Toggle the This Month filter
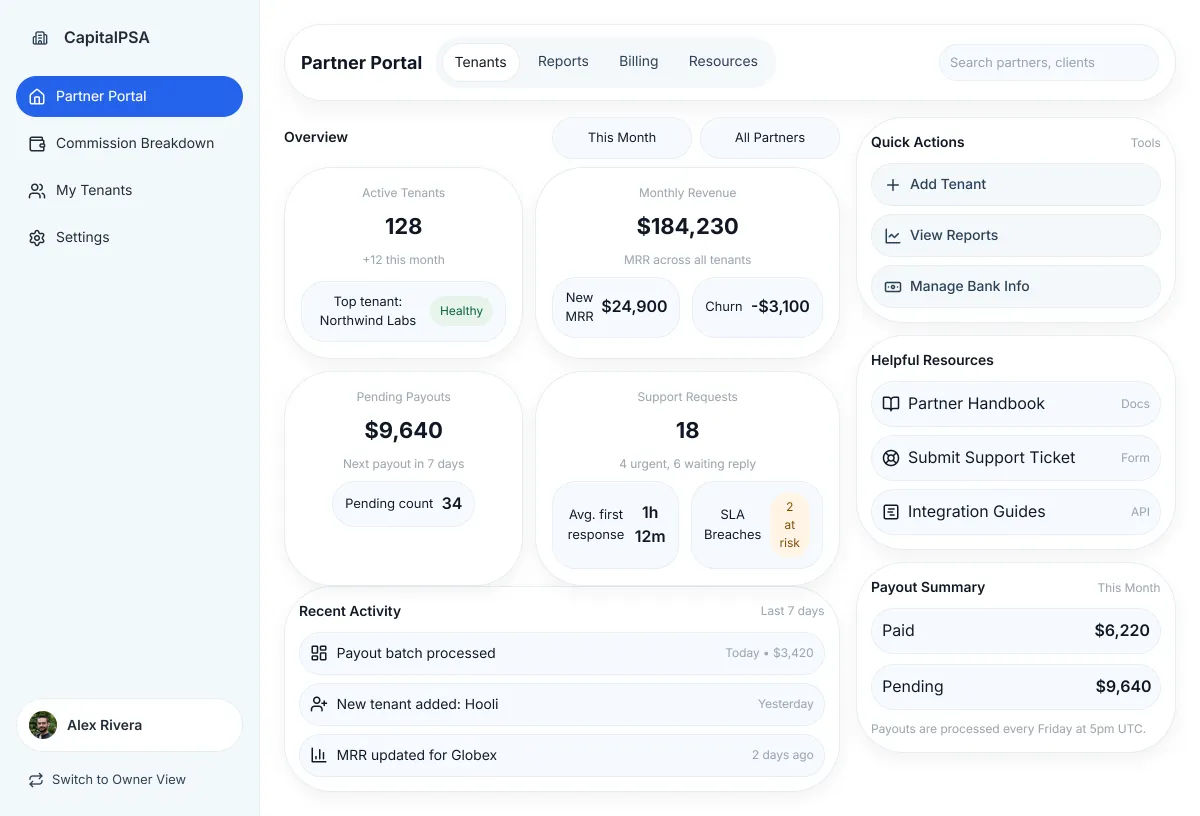1200x816 pixels. [x=621, y=137]
